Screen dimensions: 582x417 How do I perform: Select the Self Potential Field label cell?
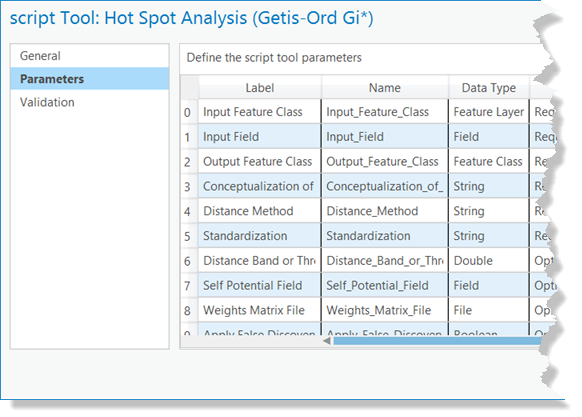(x=259, y=285)
